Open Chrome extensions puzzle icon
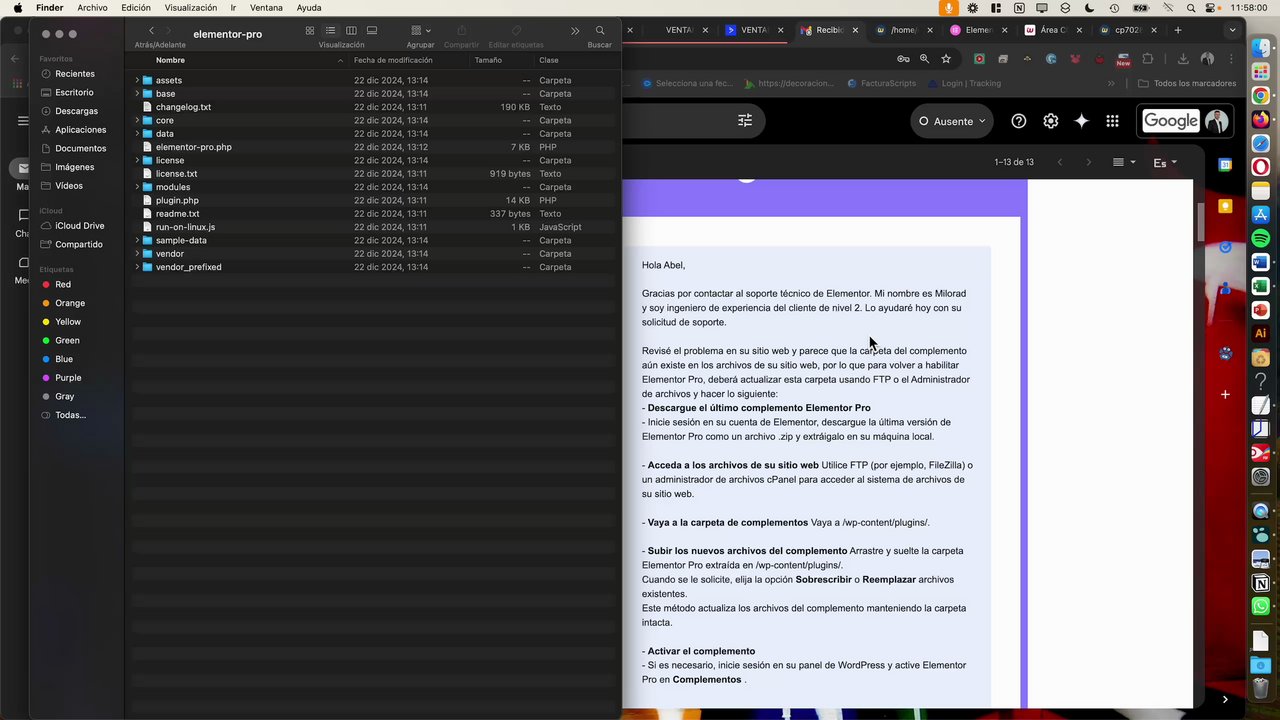This screenshot has height=720, width=1280. point(1147,59)
